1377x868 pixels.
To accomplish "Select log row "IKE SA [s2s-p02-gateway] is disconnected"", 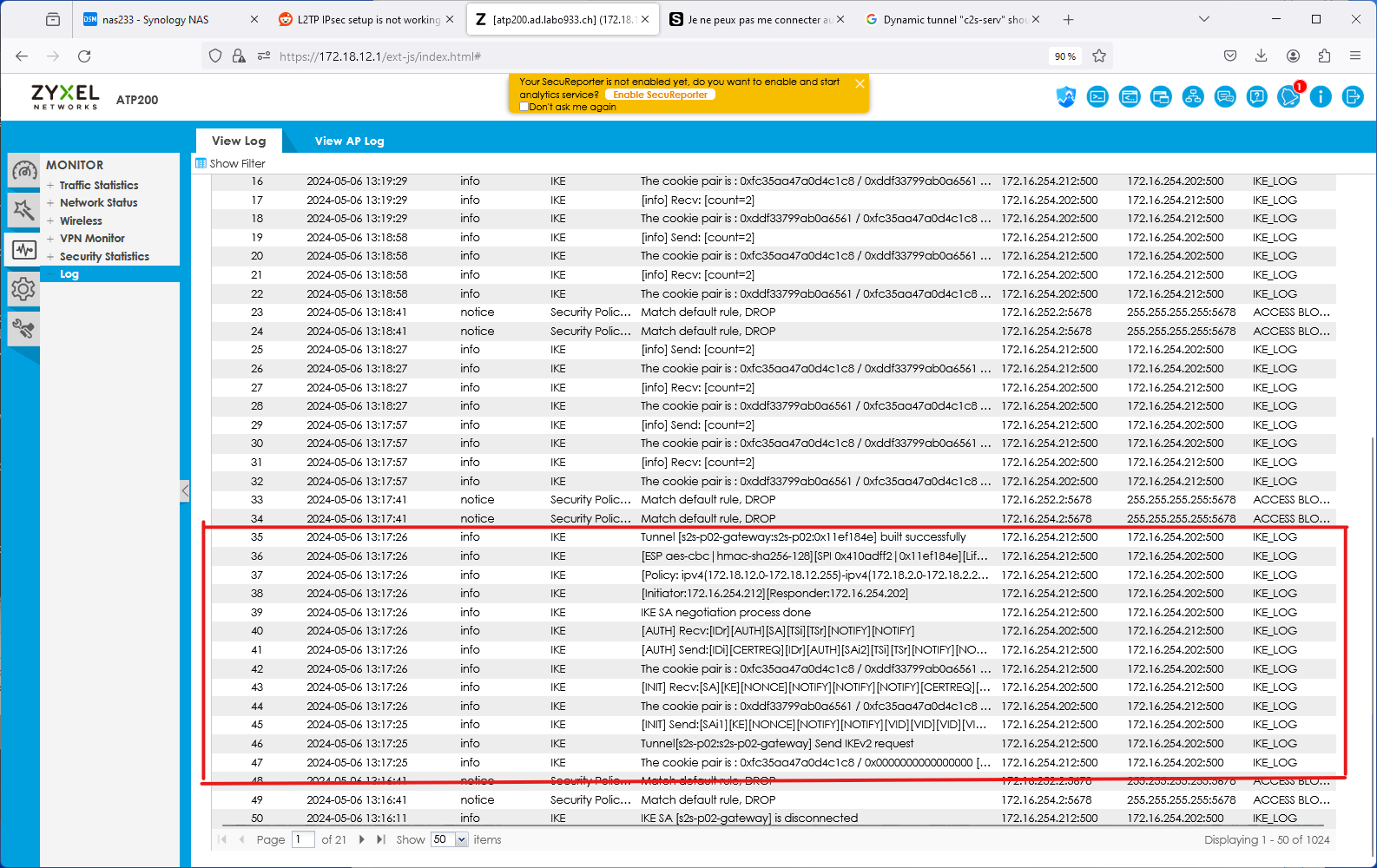I will coord(774,818).
